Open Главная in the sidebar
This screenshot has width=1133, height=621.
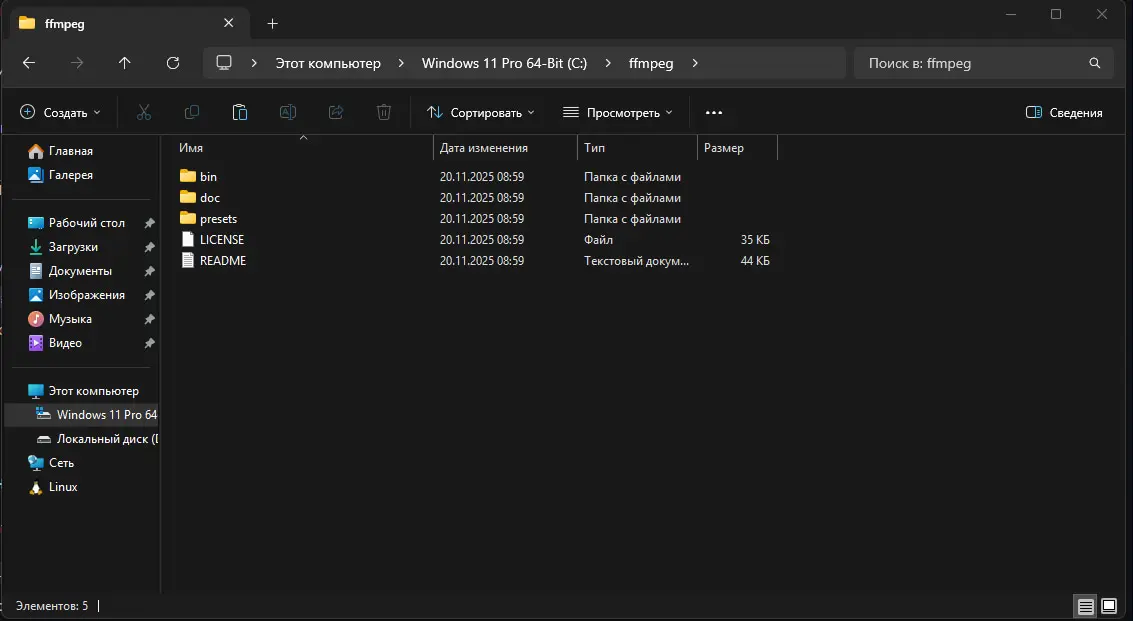click(x=71, y=151)
